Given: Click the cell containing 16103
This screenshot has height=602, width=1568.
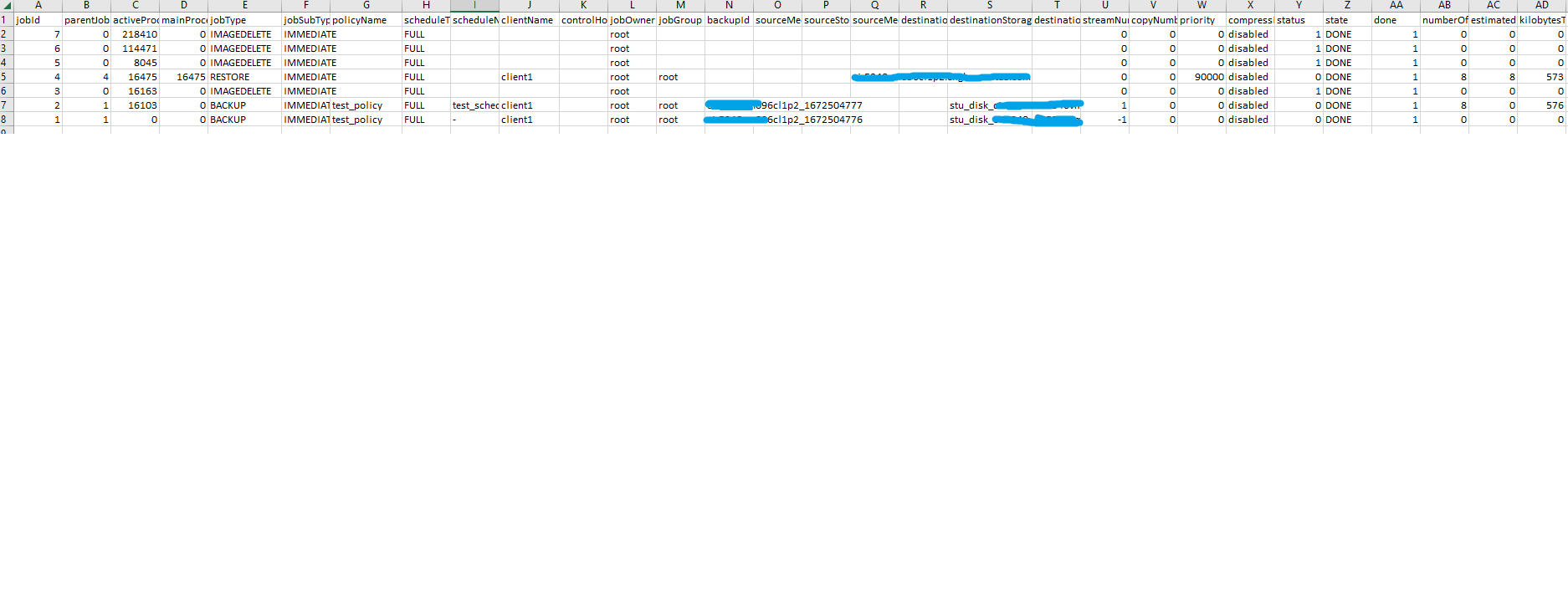Looking at the screenshot, I should [136, 105].
